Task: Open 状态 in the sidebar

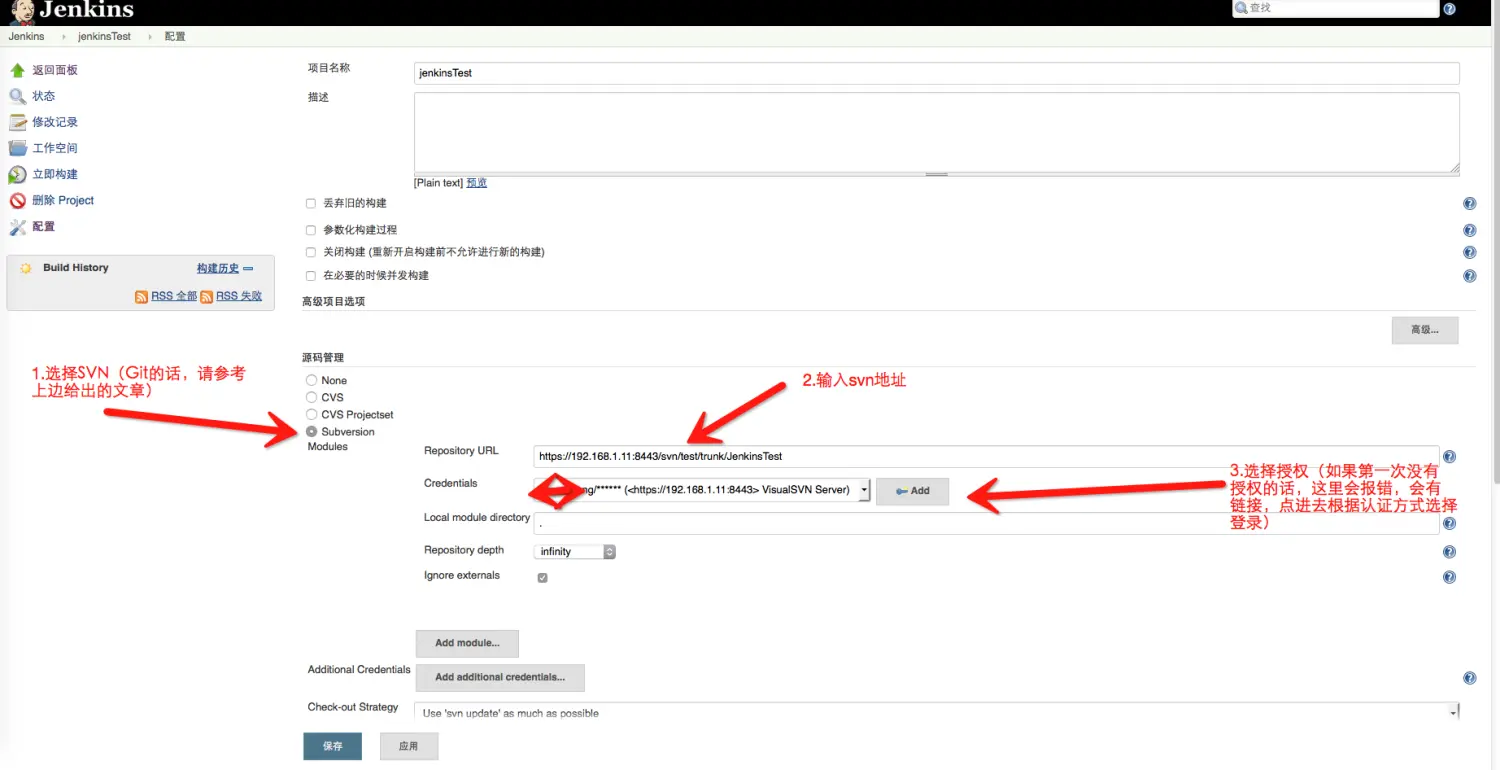Action: [x=44, y=96]
